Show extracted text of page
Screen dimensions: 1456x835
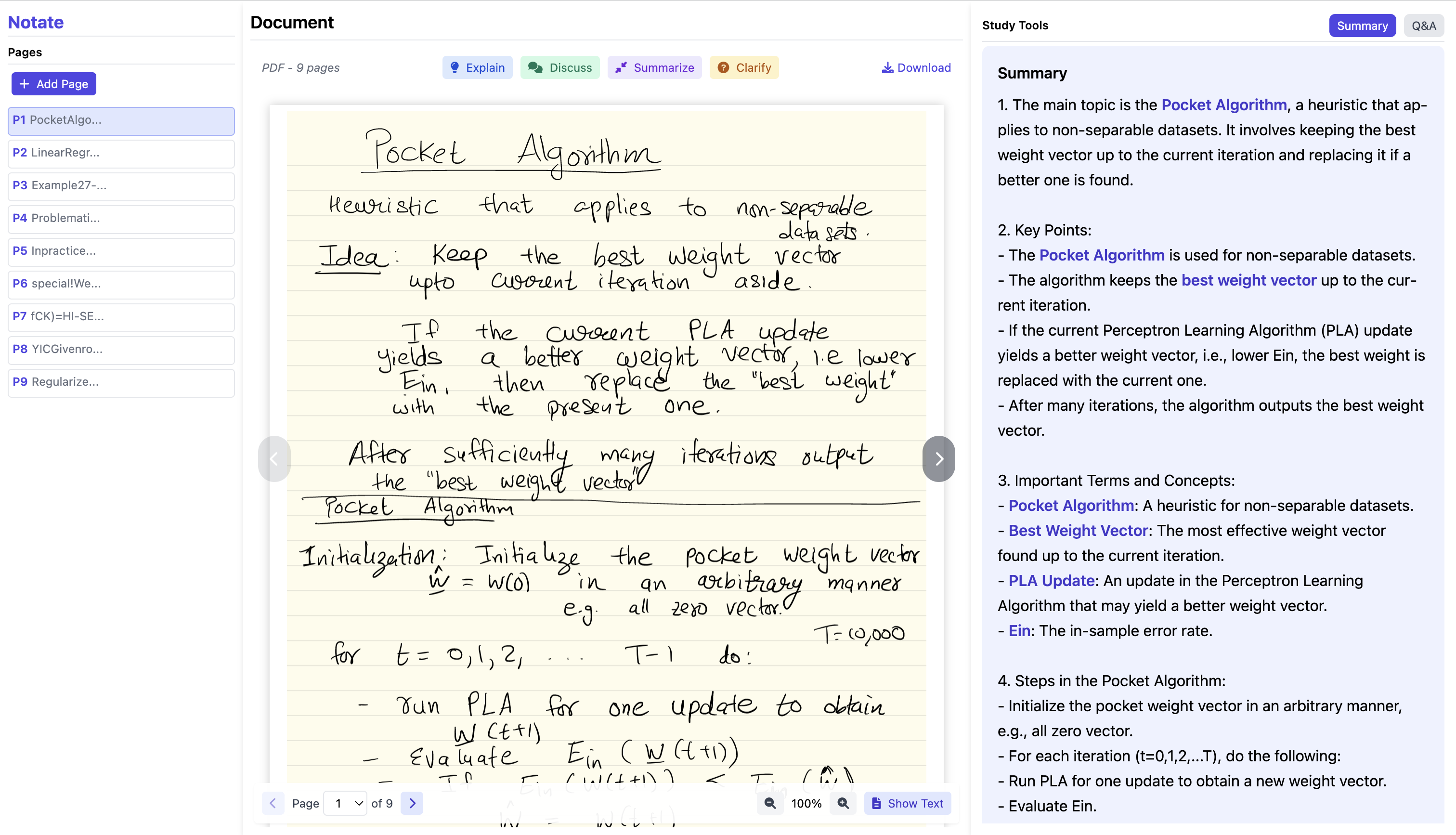908,803
